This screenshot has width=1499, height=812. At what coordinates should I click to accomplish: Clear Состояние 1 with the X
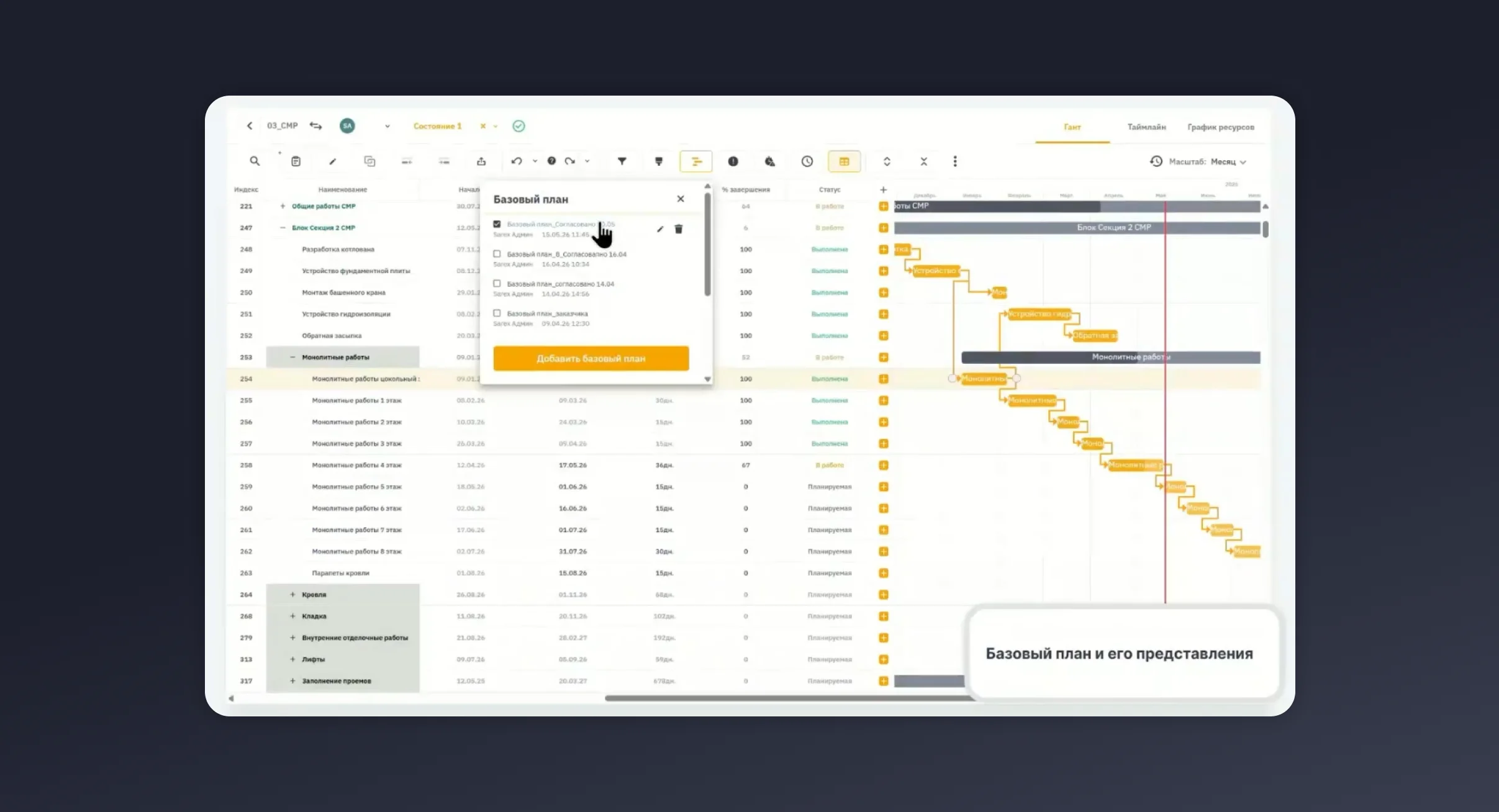(482, 126)
